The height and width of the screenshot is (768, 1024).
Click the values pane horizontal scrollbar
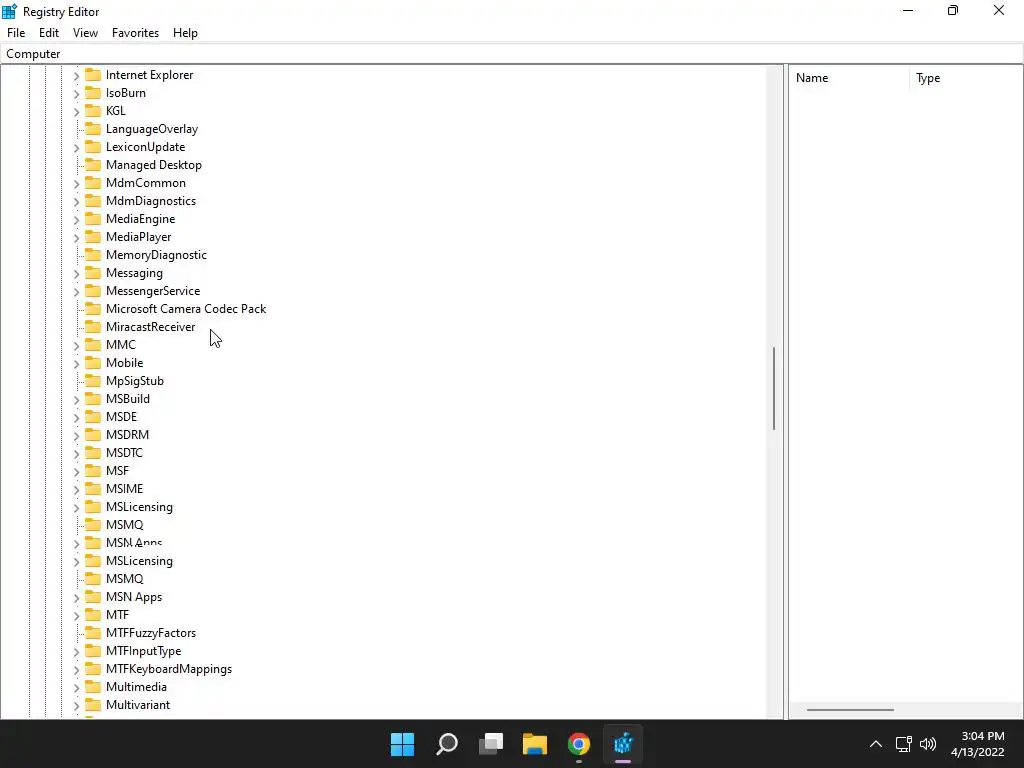[x=850, y=710]
